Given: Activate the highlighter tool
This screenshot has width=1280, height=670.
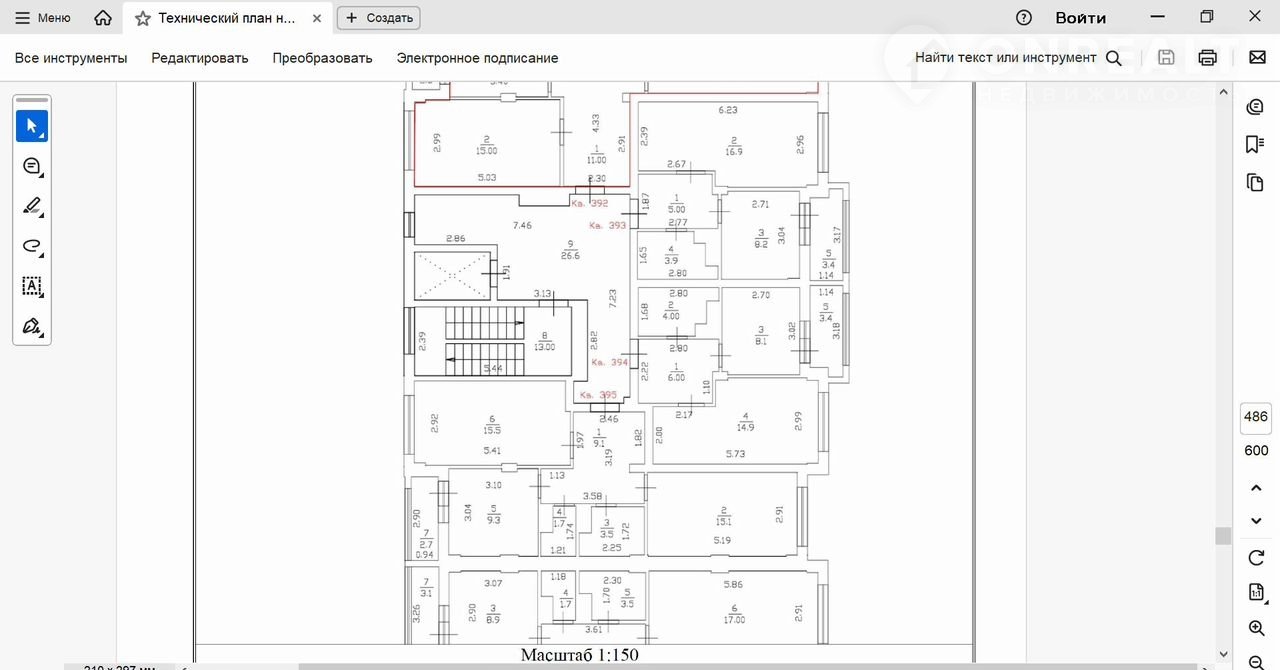Looking at the screenshot, I should 31,206.
